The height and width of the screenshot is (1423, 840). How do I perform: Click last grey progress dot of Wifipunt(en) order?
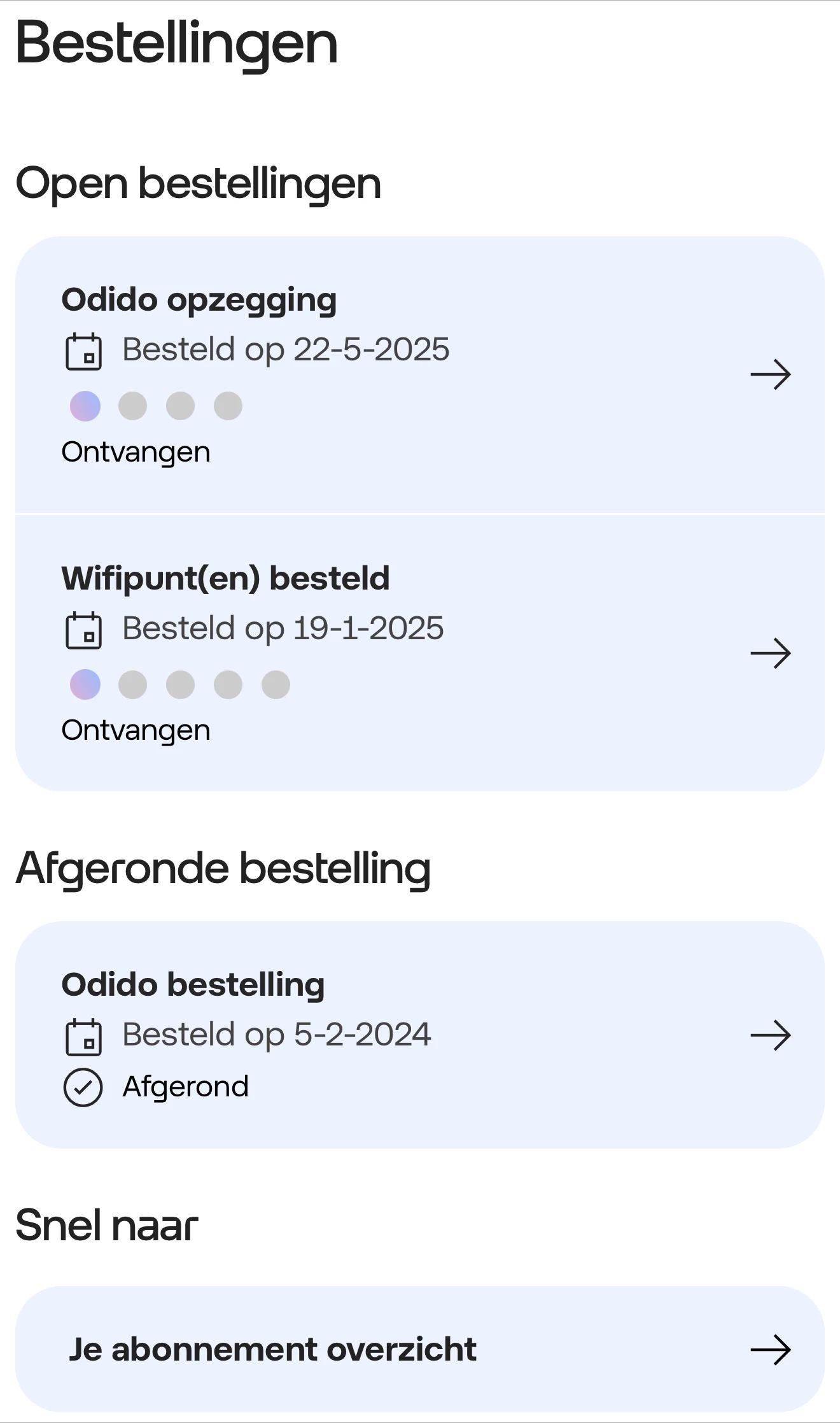(x=276, y=684)
